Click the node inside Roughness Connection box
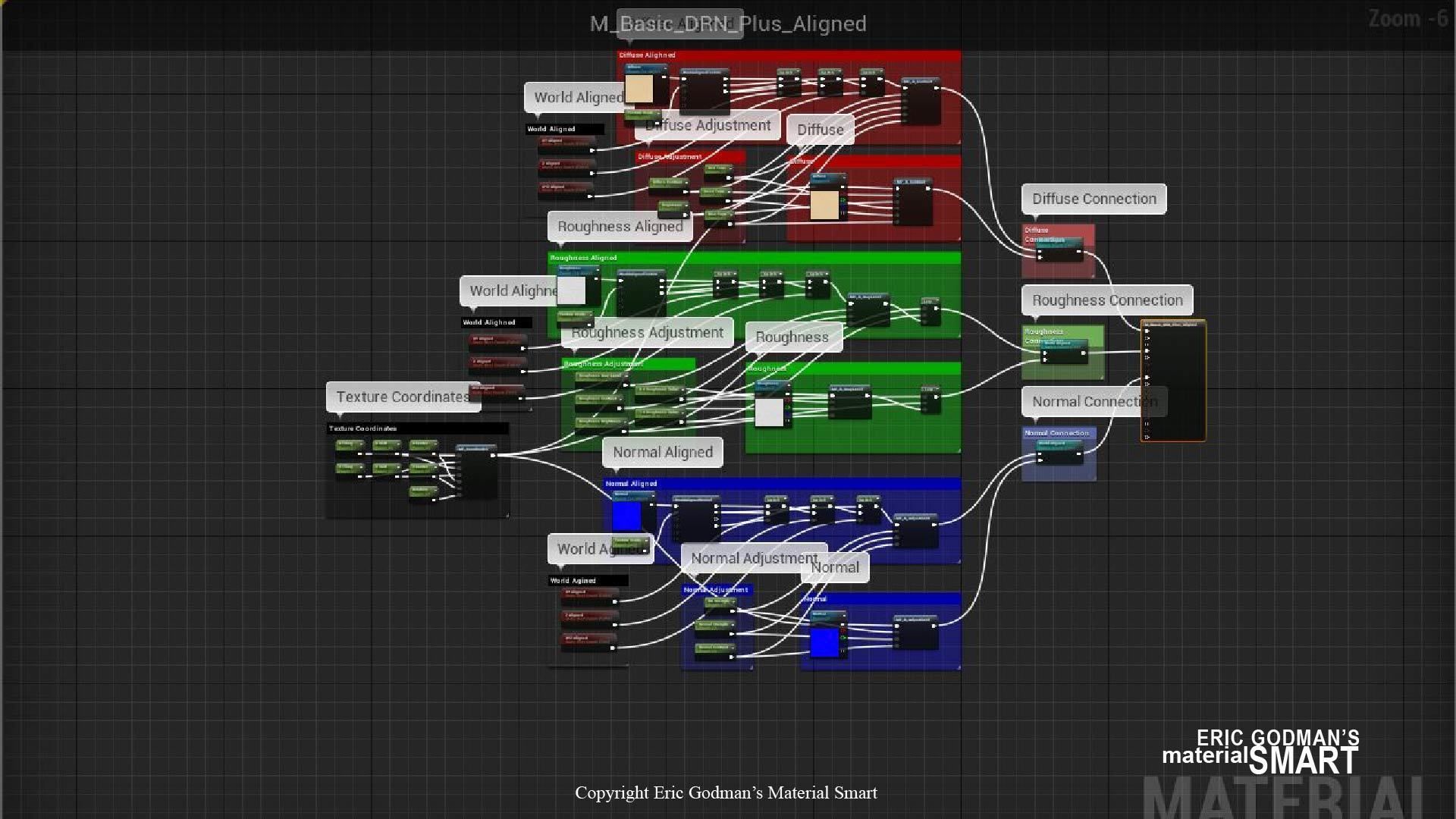1456x819 pixels. pyautogui.click(x=1064, y=353)
